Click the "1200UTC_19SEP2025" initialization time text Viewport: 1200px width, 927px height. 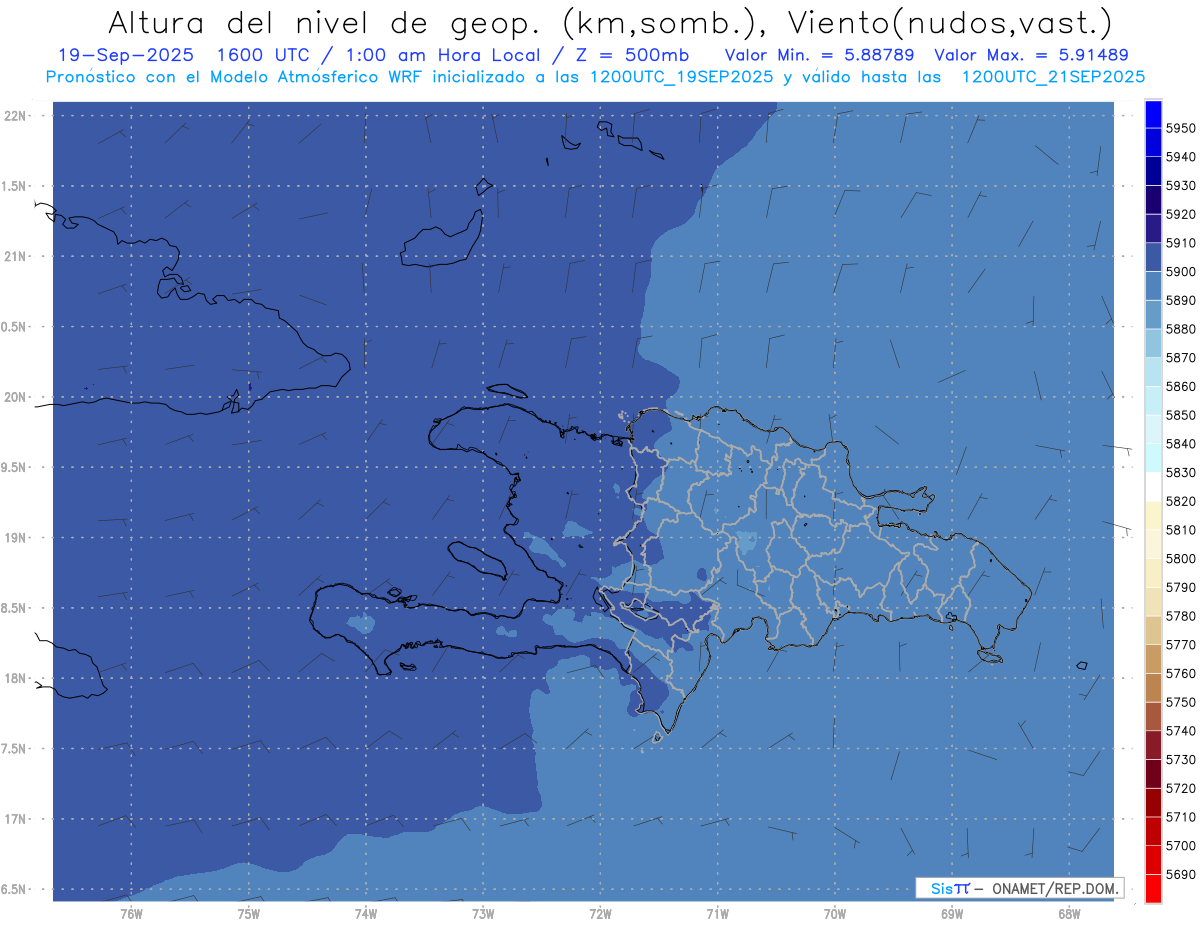coord(682,77)
